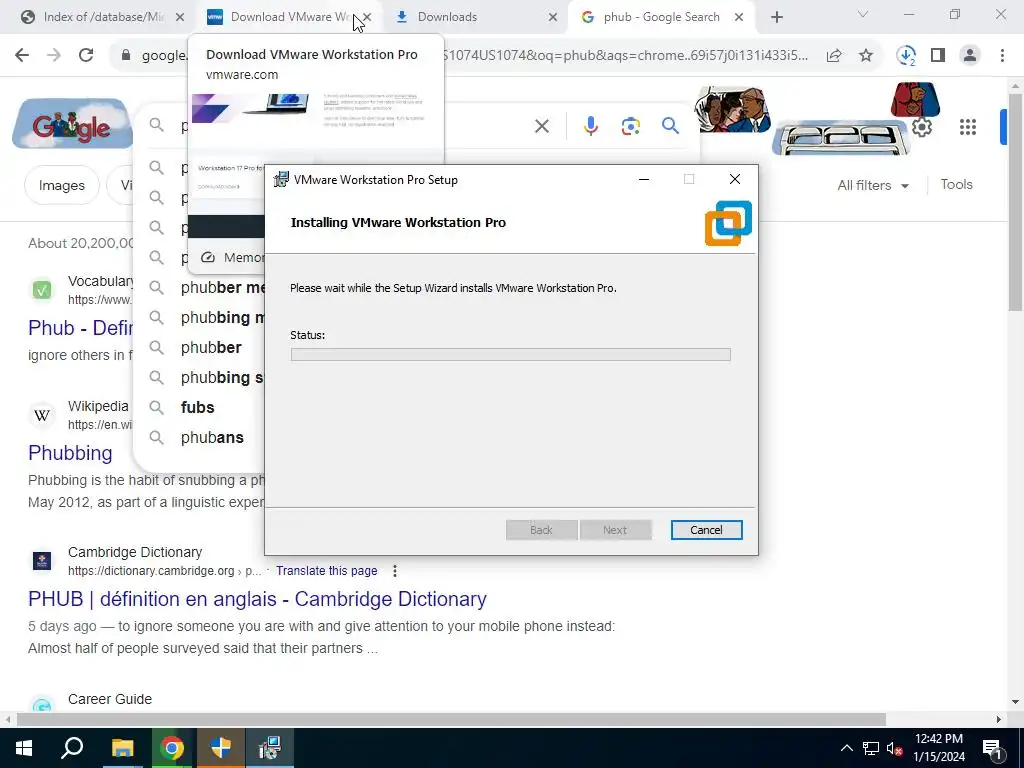Go back with Chrome back arrow

[22, 56]
